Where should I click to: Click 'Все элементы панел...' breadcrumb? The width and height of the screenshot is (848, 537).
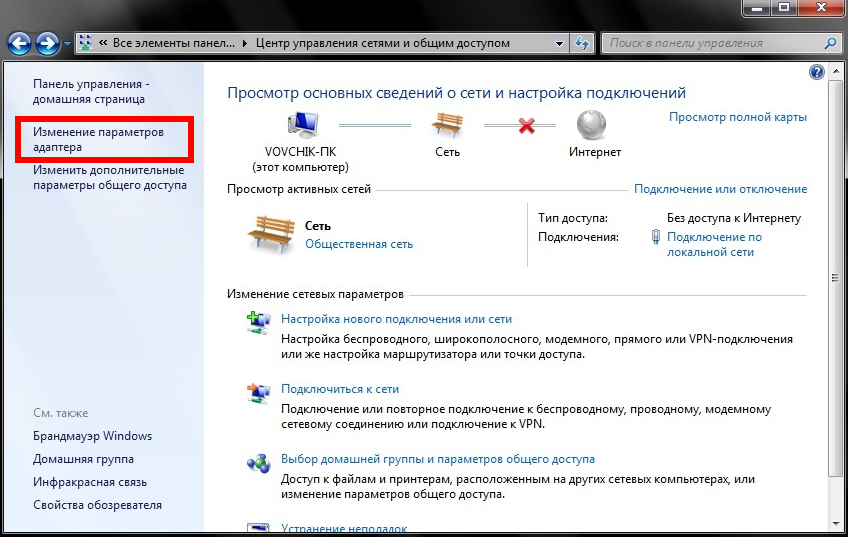[174, 43]
